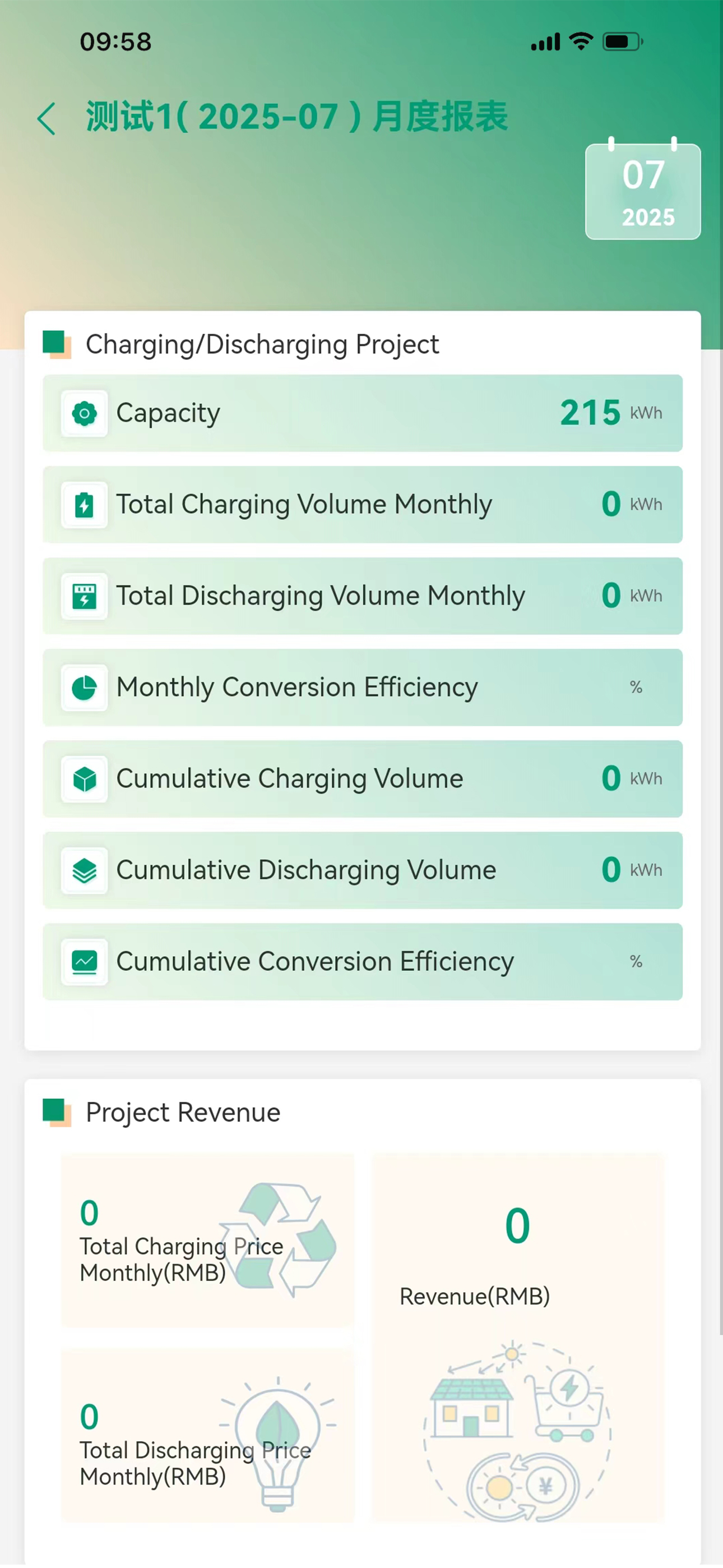Select the Total Charging Volume Monthly row
The image size is (723, 1568).
[363, 505]
